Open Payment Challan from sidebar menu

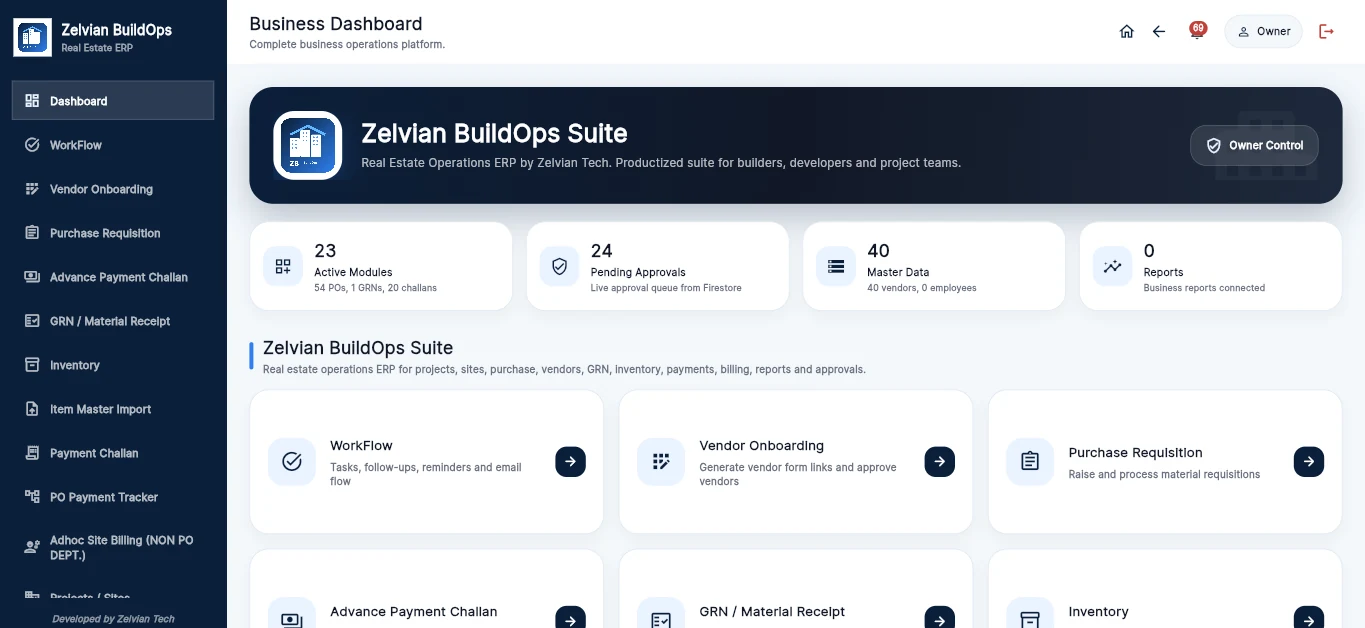click(x=113, y=453)
